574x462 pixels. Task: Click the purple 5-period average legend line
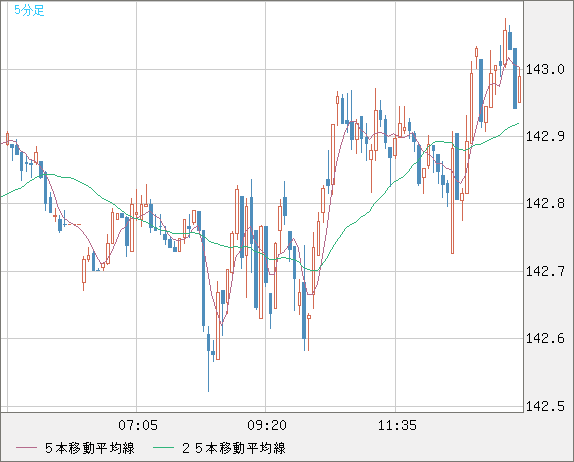pyautogui.click(x=26, y=448)
